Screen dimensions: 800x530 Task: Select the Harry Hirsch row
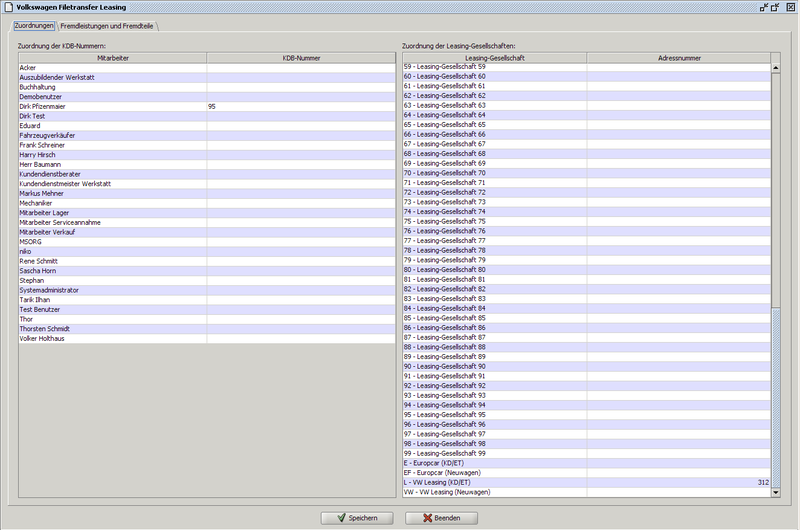(207, 155)
